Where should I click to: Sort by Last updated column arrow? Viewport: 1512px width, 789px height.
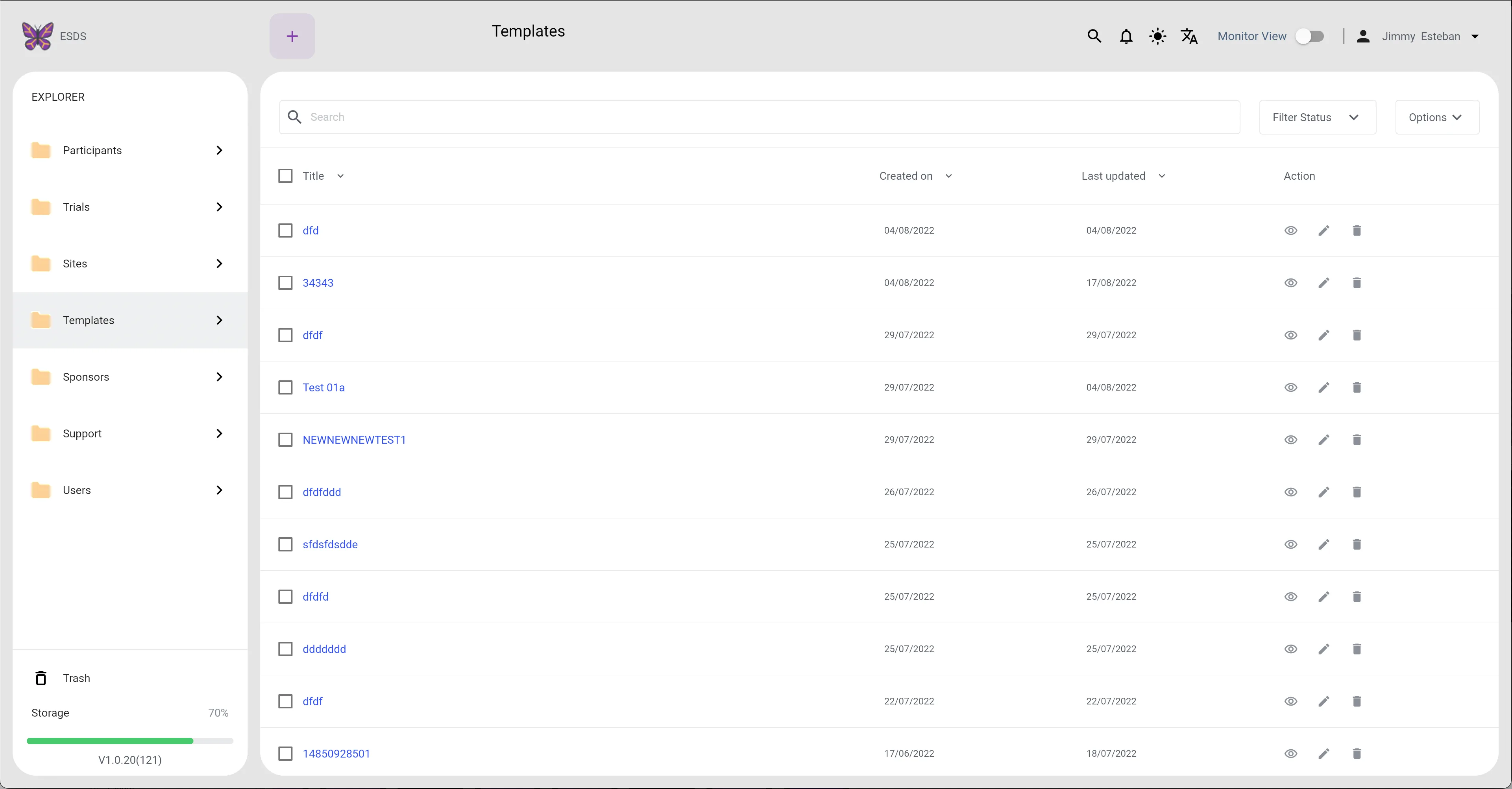[1162, 176]
